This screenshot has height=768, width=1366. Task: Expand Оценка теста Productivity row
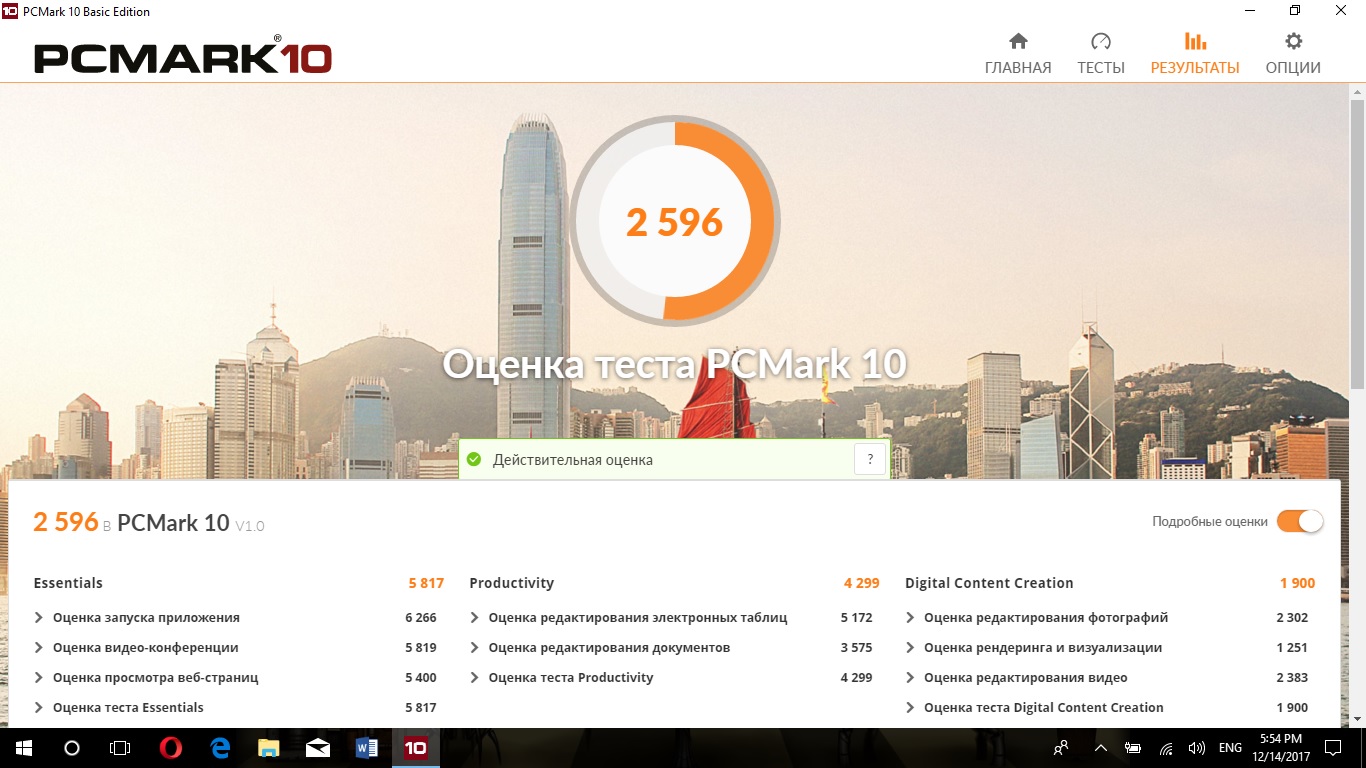tap(671, 677)
